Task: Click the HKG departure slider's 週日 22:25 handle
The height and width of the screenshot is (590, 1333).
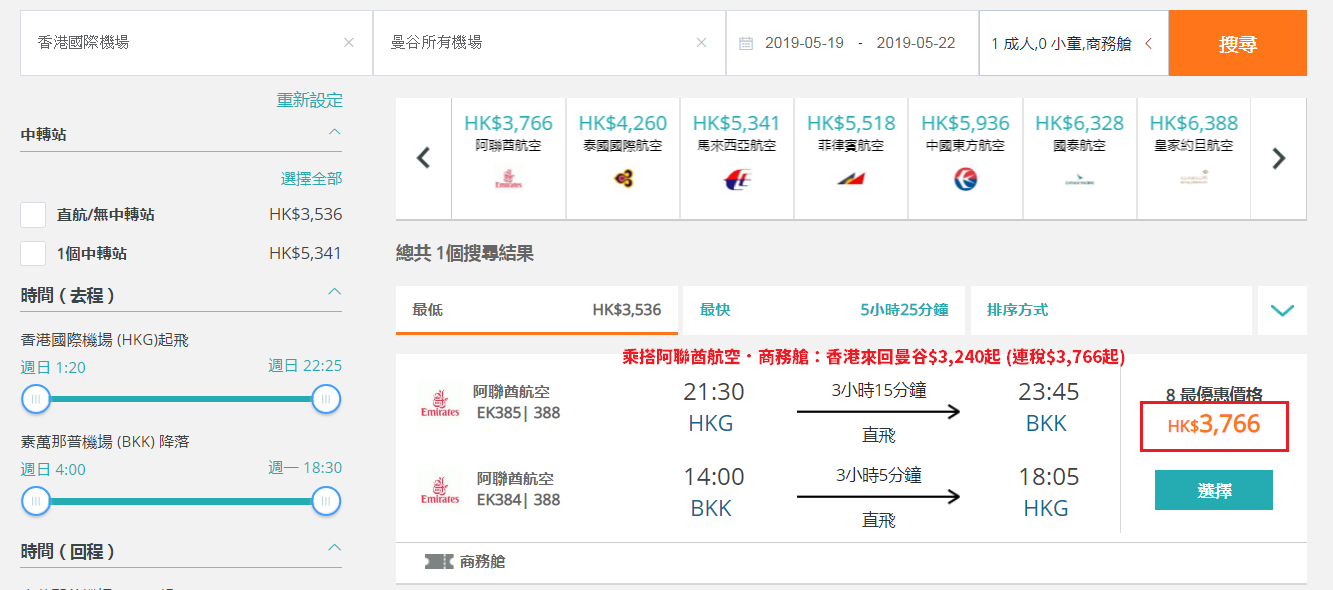Action: (x=326, y=399)
